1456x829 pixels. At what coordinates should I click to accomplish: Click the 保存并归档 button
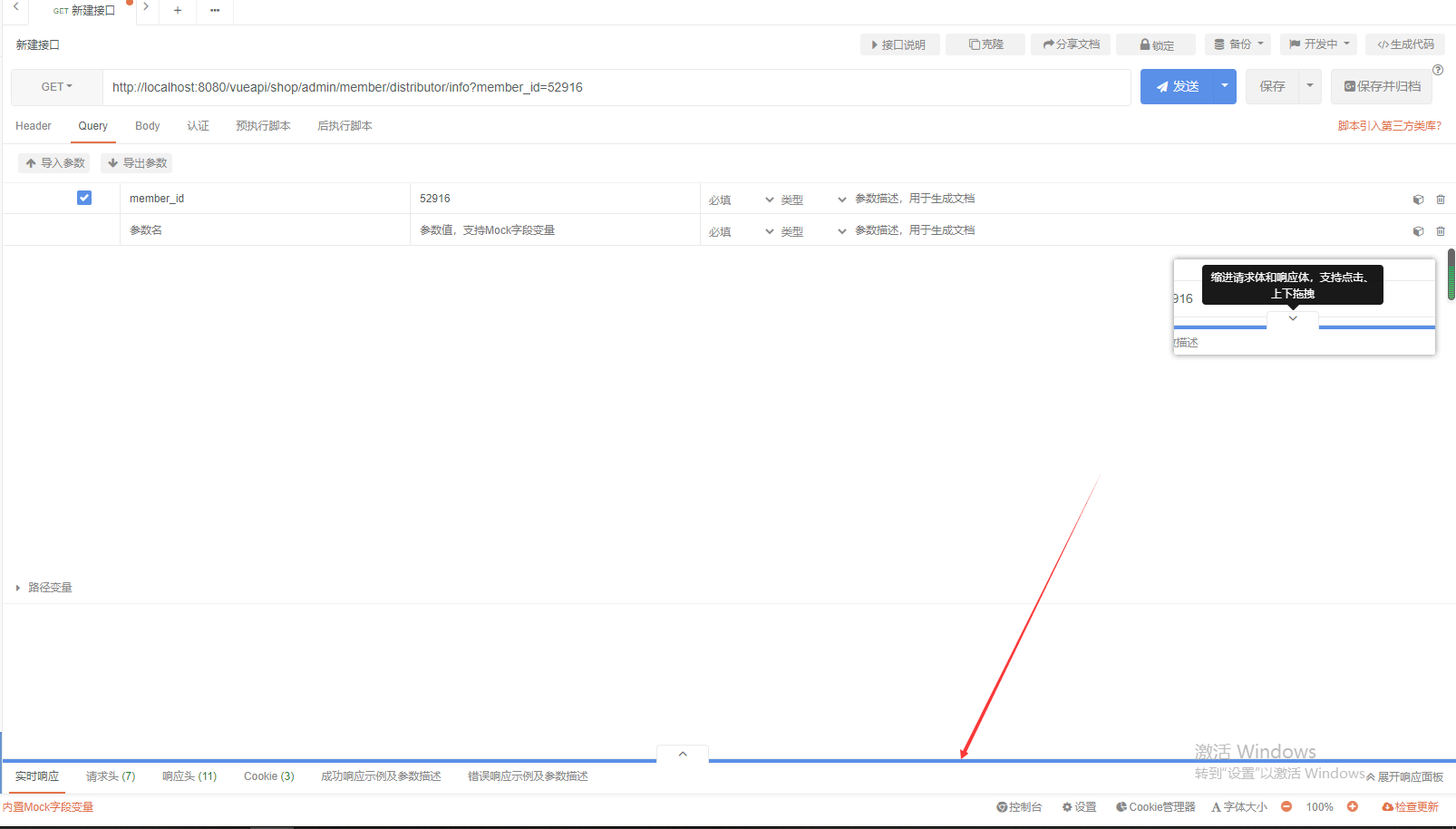(1382, 86)
